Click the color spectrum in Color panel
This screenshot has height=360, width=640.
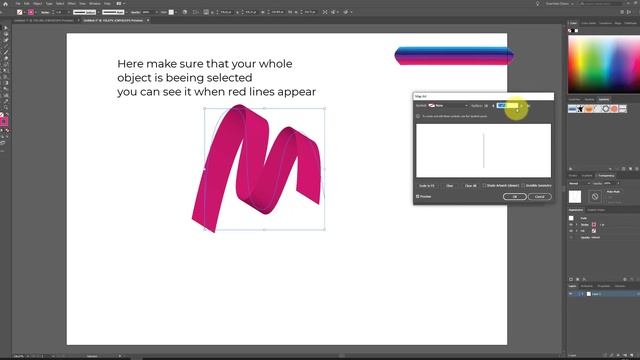point(604,64)
